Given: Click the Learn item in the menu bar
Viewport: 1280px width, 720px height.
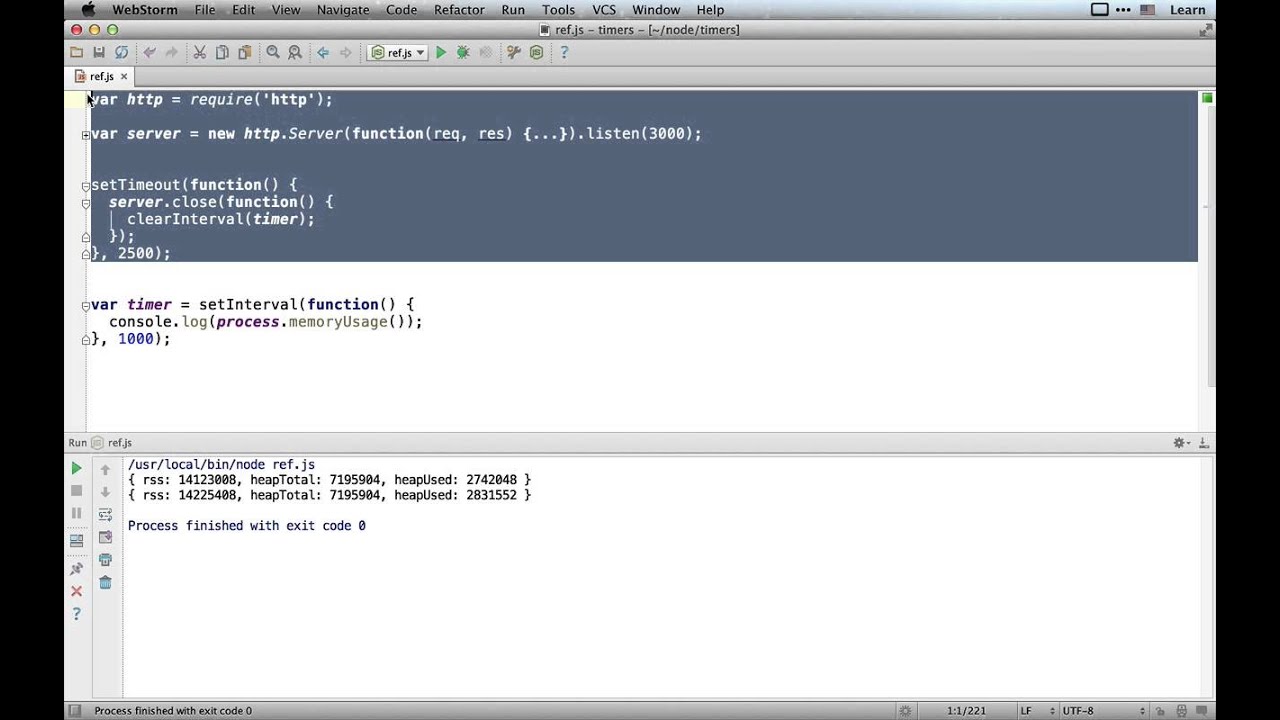Looking at the screenshot, I should coord(1187,10).
